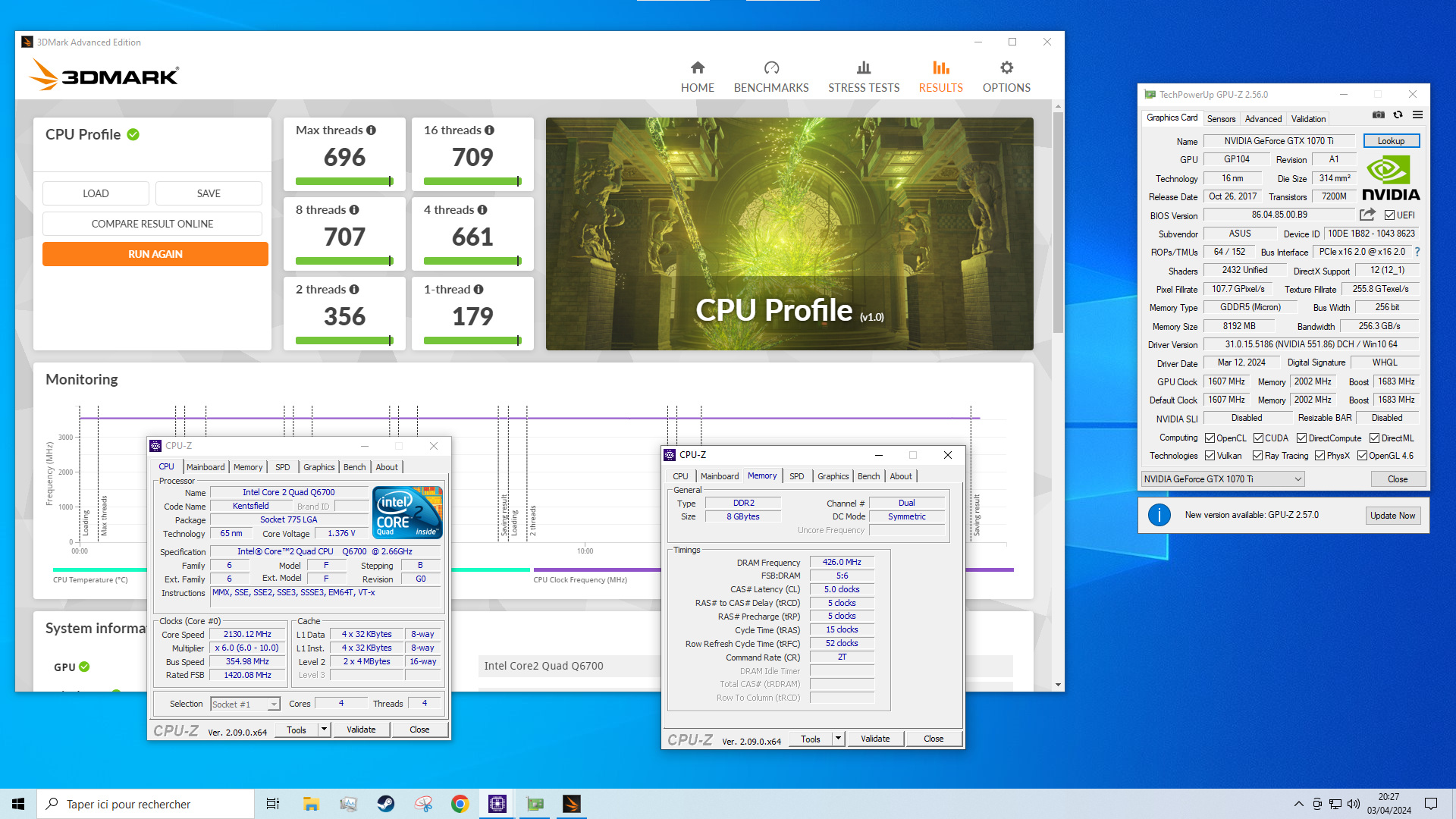1456x819 pixels.
Task: Open the GPU selection dropdown in GPU-Z
Action: tap(1222, 479)
